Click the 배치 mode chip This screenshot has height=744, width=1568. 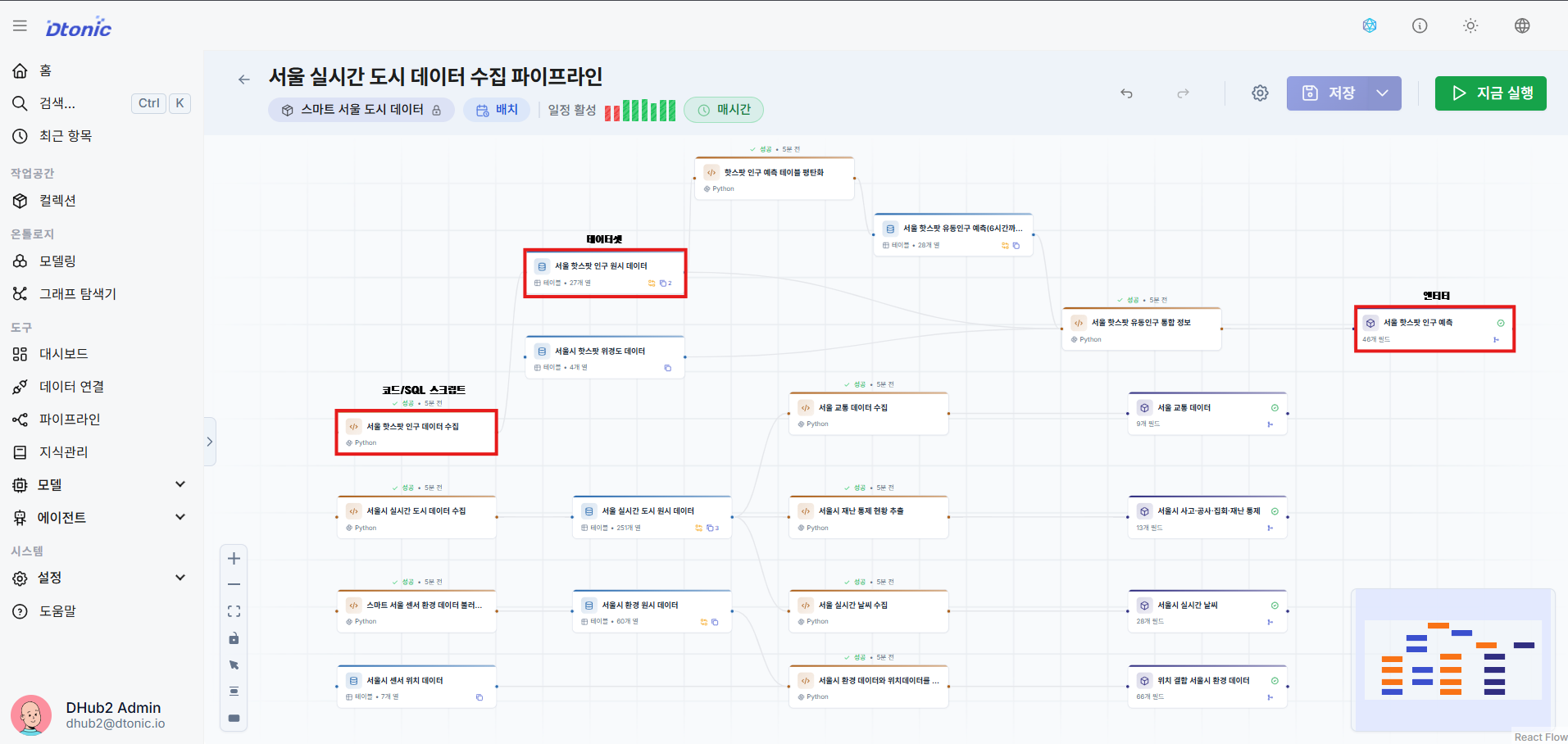[x=498, y=110]
